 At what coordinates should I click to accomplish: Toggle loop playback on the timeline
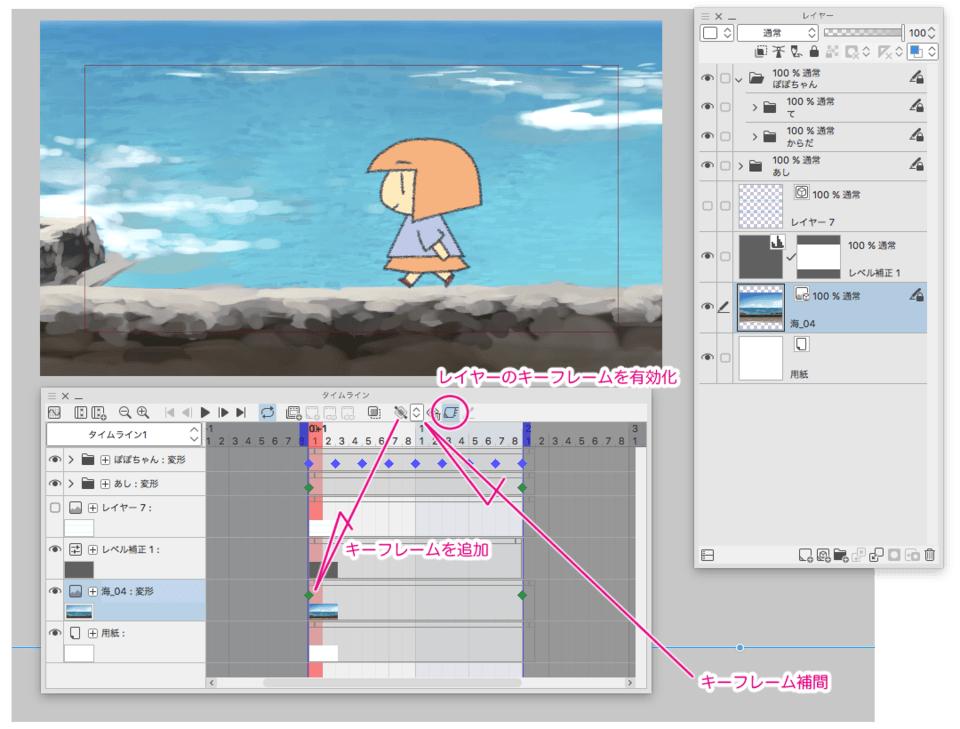coord(268,410)
